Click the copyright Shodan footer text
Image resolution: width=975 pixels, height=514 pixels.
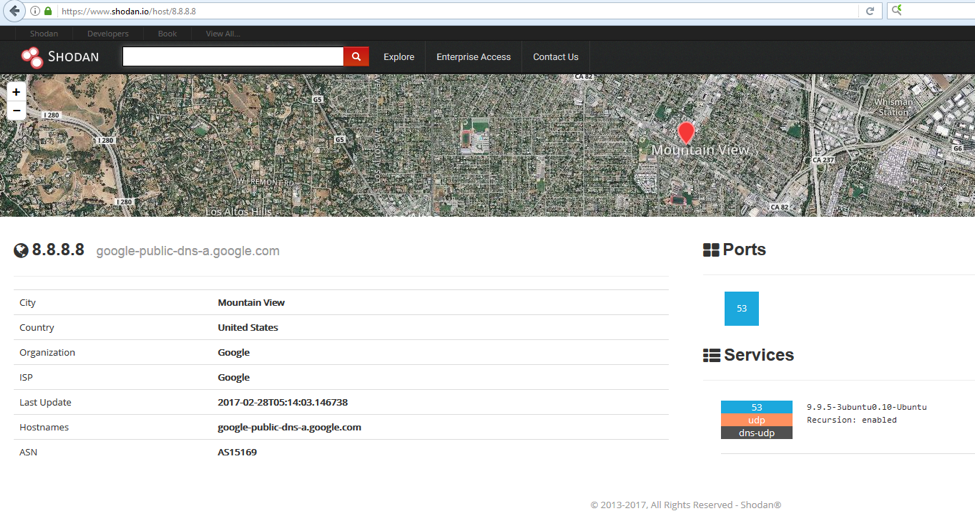(x=686, y=505)
